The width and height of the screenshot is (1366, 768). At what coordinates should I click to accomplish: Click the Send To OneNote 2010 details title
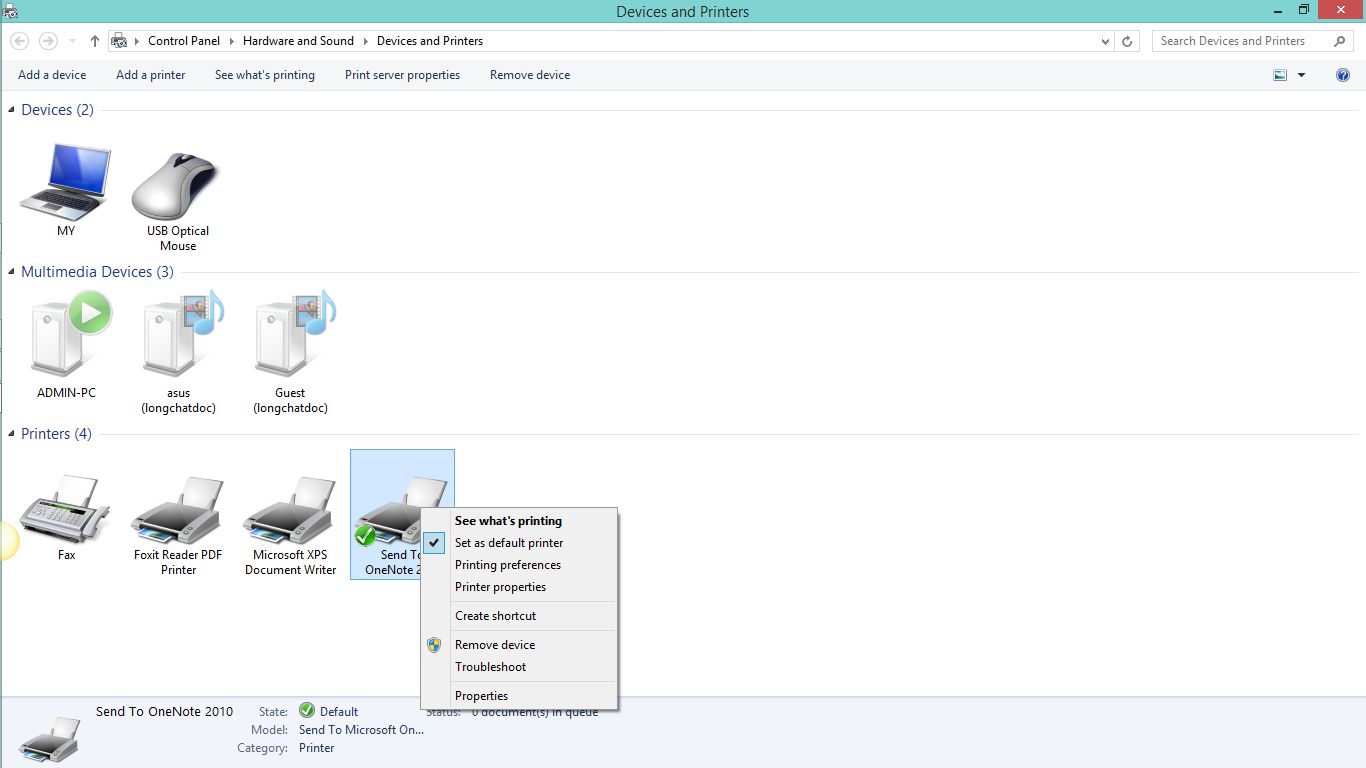165,712
